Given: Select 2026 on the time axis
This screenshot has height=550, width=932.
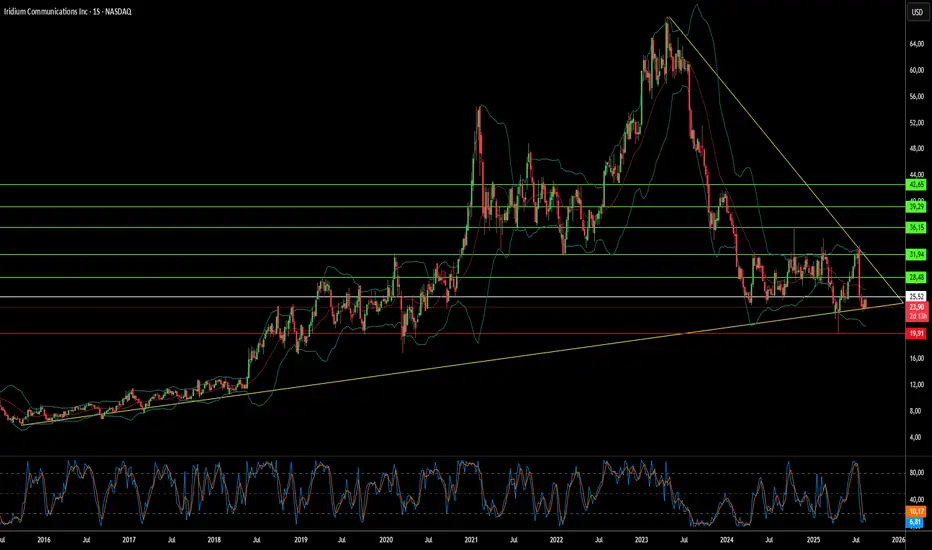Looking at the screenshot, I should (898, 538).
